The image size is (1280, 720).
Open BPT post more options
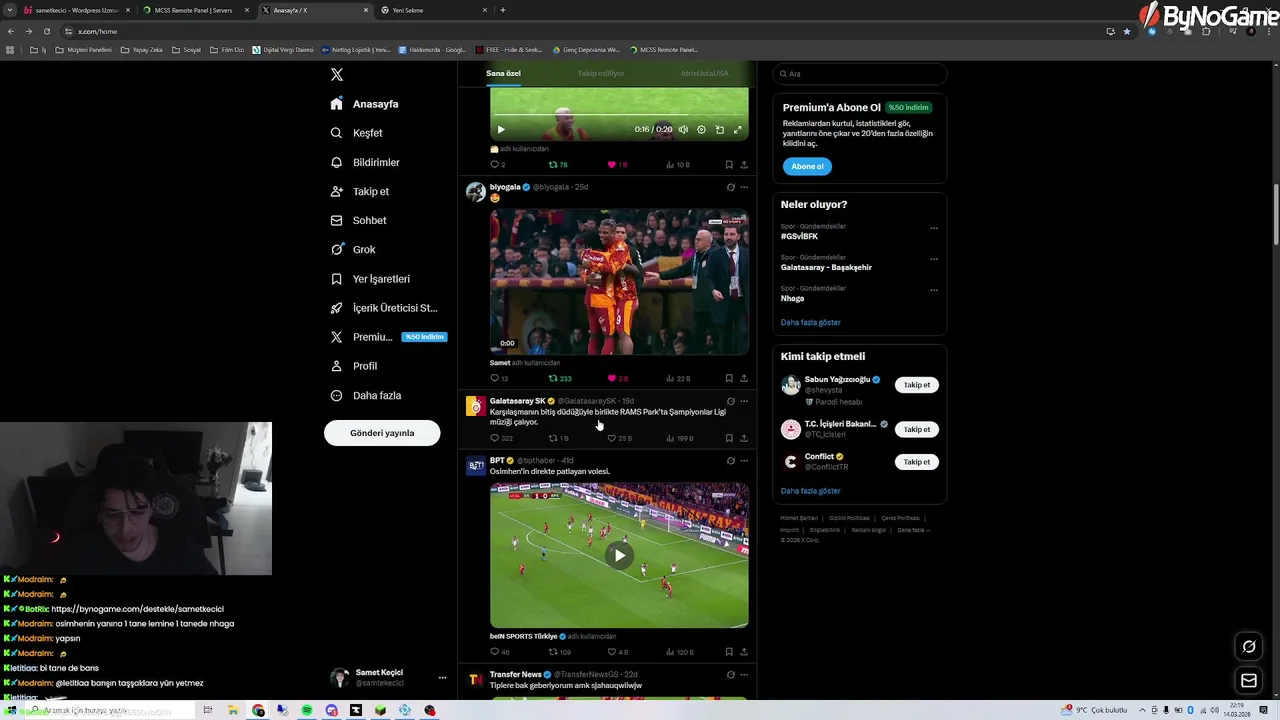(744, 460)
